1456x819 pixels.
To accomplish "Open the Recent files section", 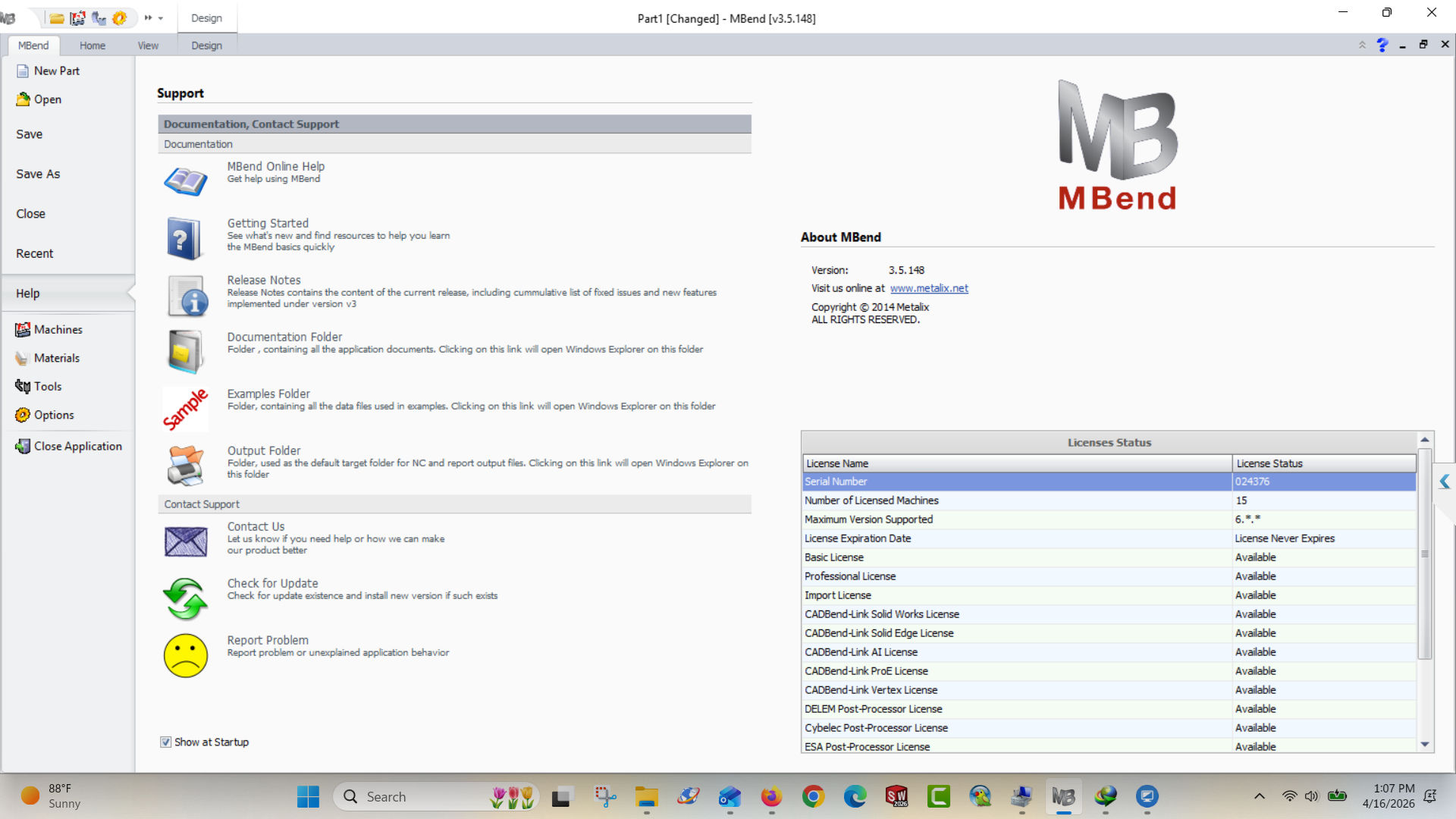I will point(34,253).
